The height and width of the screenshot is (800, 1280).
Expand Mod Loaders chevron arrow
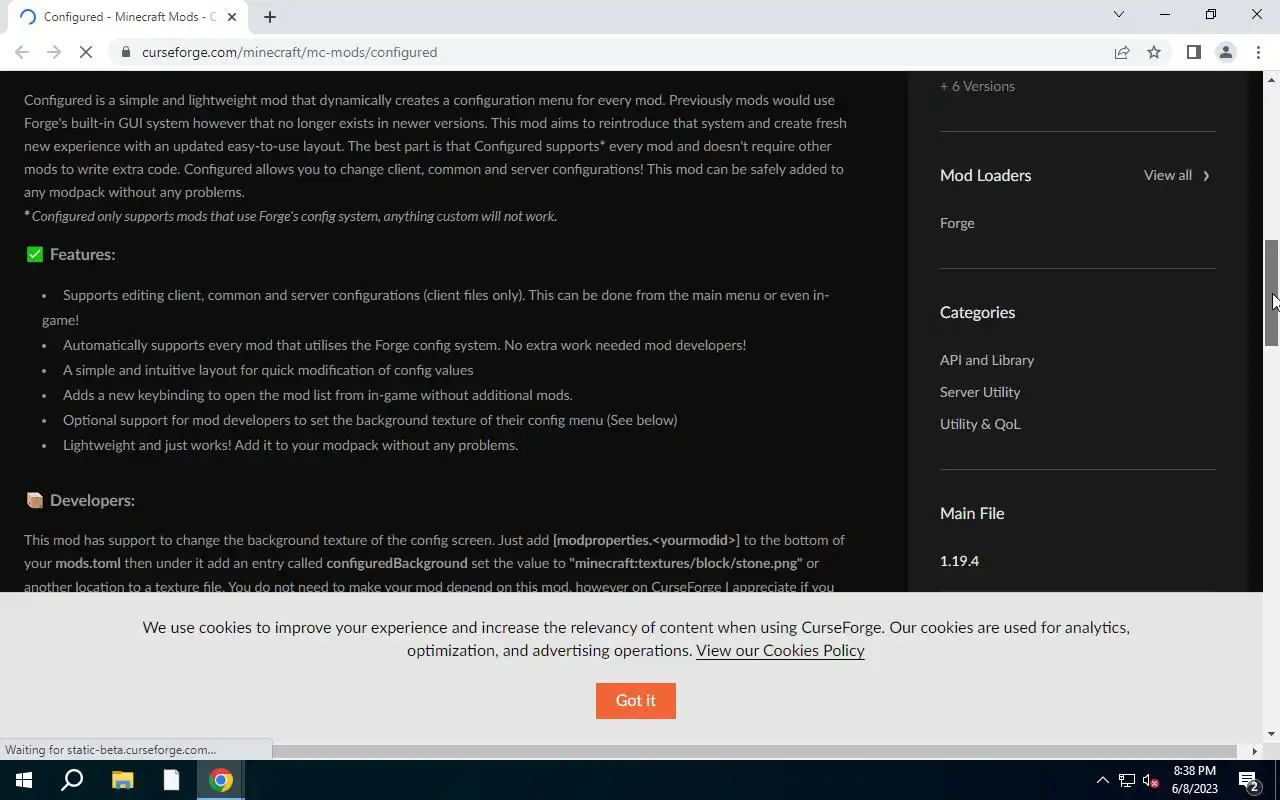click(x=1206, y=176)
